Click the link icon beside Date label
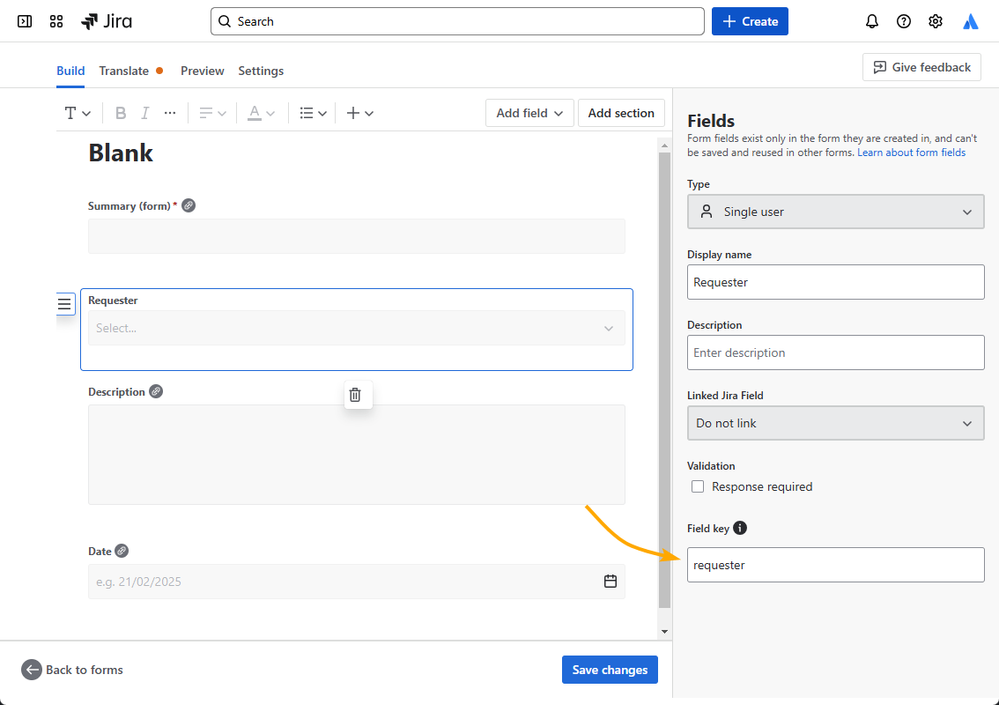The width and height of the screenshot is (999, 705). click(x=122, y=551)
